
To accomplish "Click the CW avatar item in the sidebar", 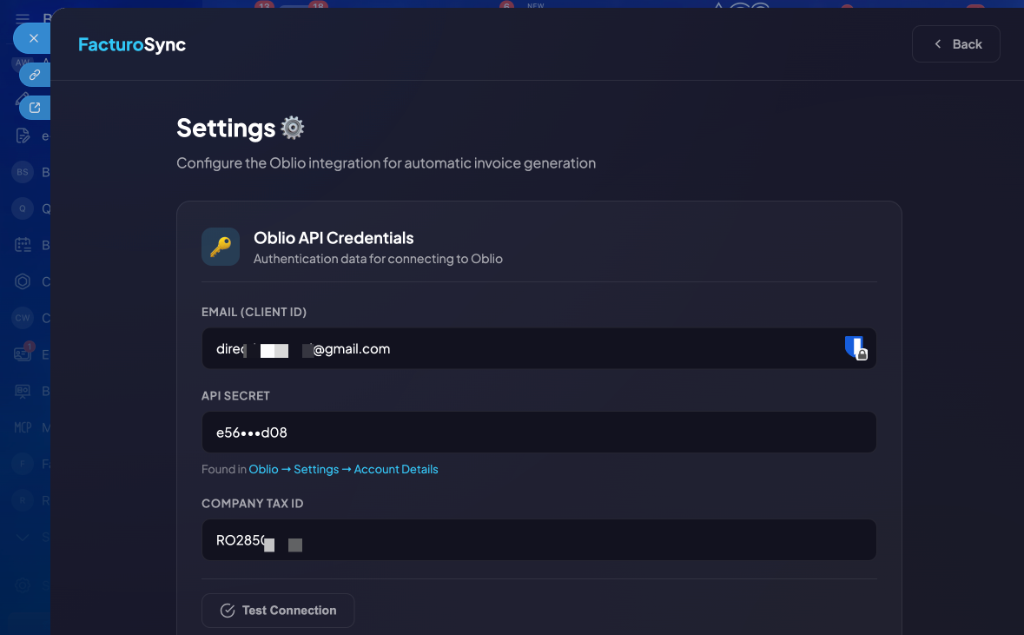I will tap(22, 318).
